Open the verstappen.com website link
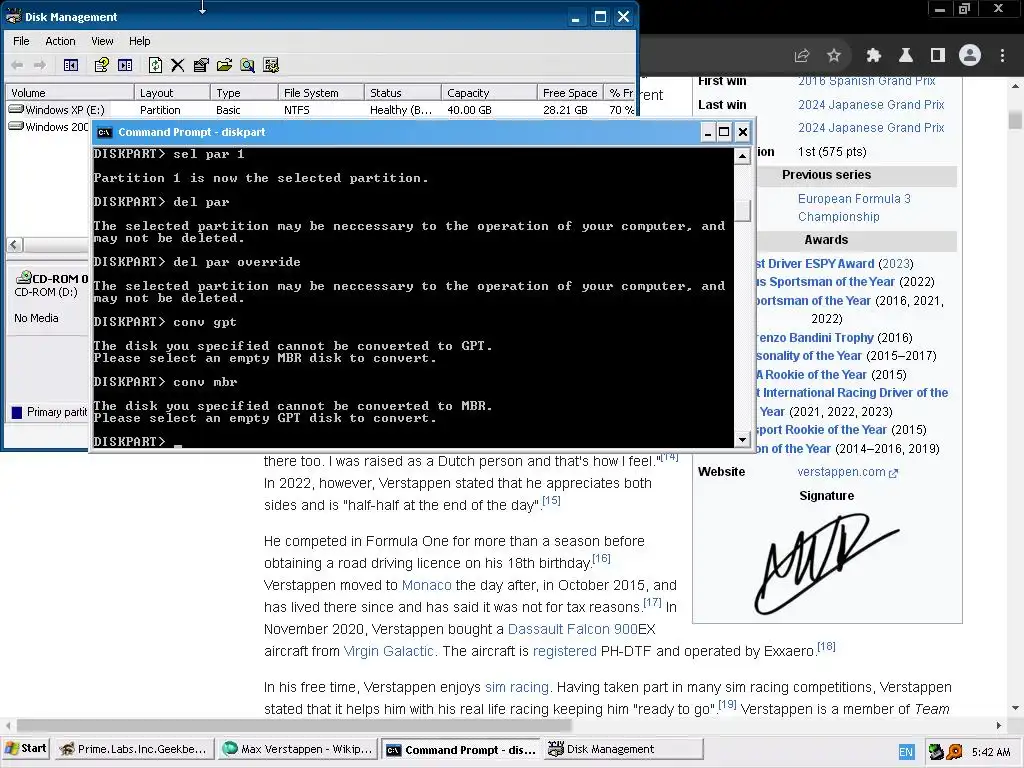Viewport: 1024px width, 768px height. click(x=848, y=472)
